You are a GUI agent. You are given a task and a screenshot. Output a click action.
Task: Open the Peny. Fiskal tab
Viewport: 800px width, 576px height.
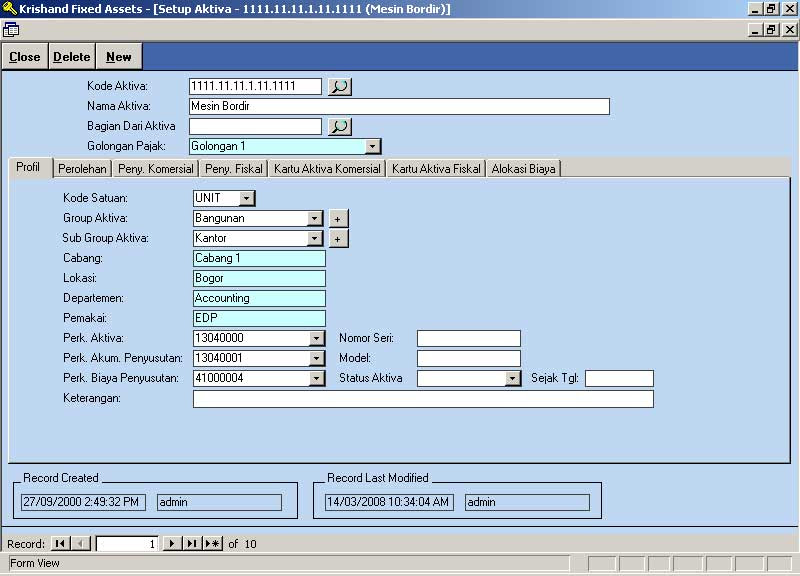coord(234,169)
